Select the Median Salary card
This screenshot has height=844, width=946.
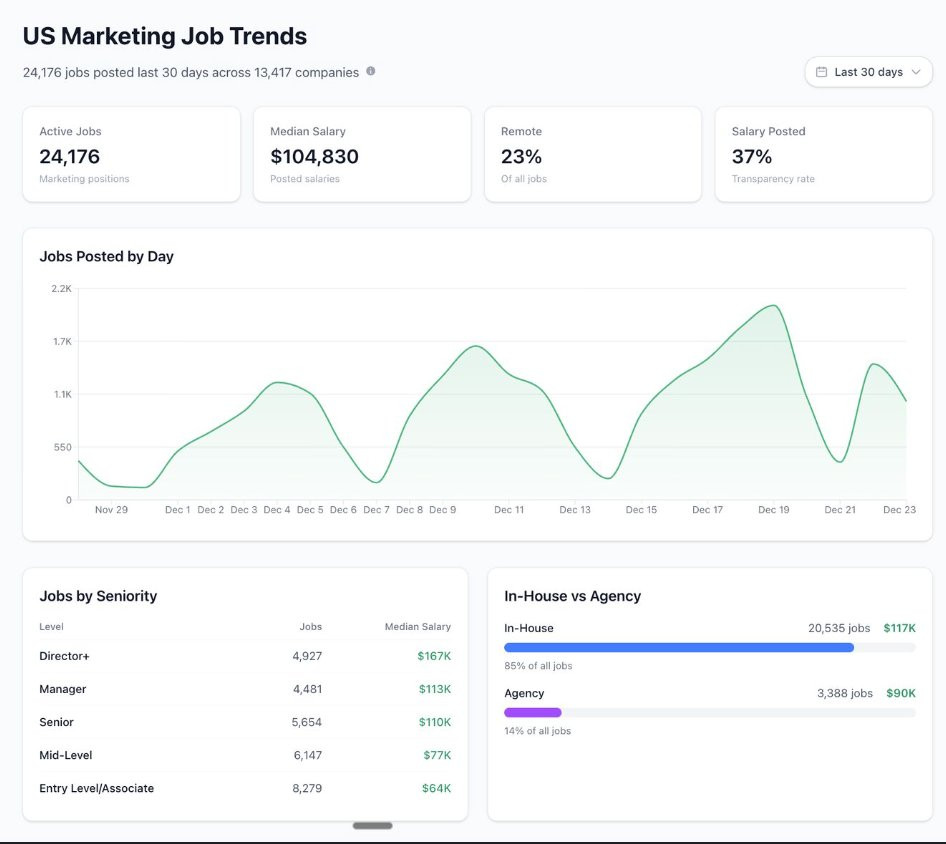click(x=362, y=154)
